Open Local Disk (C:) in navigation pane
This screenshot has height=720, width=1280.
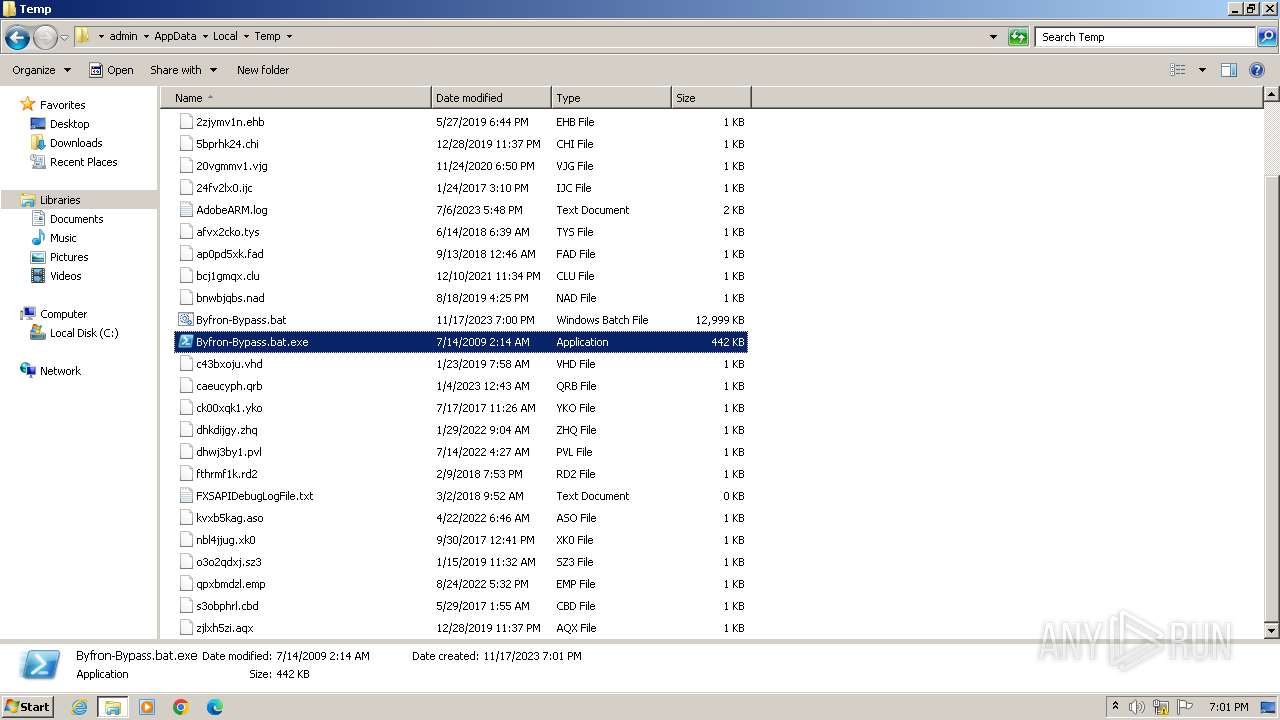(84, 333)
